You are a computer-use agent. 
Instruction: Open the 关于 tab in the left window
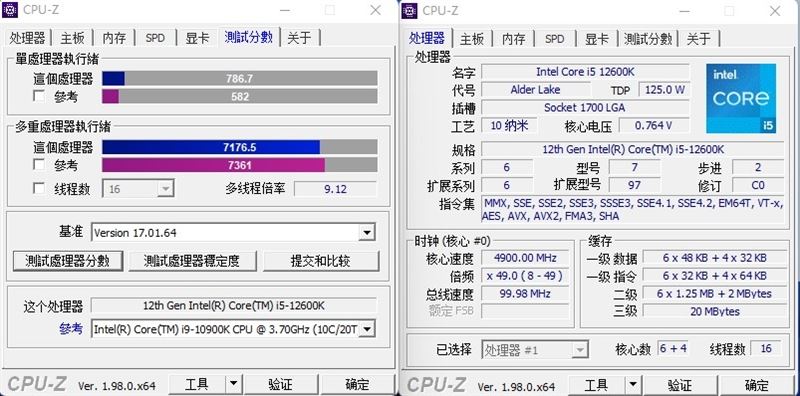click(299, 38)
